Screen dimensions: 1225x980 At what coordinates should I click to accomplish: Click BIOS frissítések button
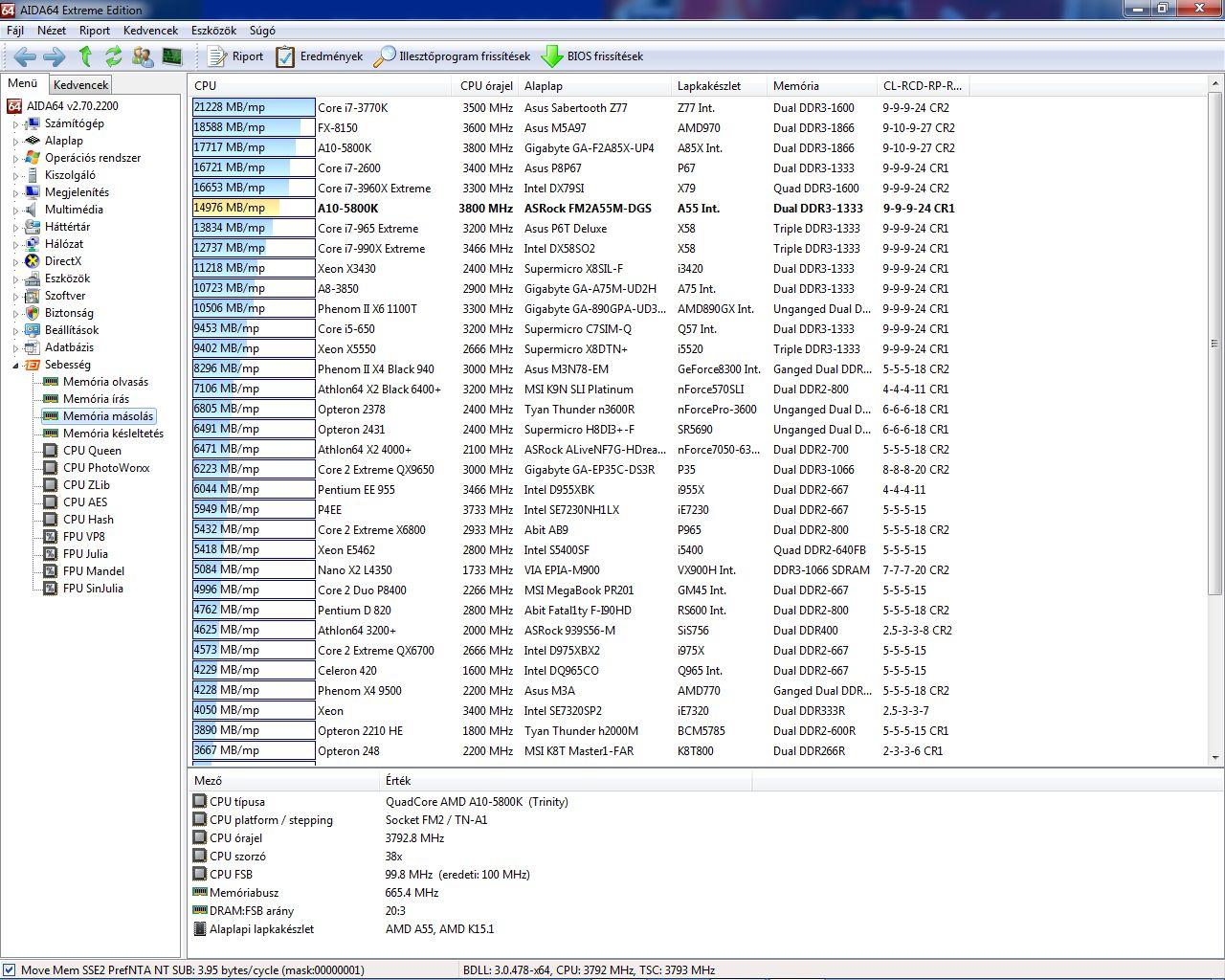click(592, 56)
